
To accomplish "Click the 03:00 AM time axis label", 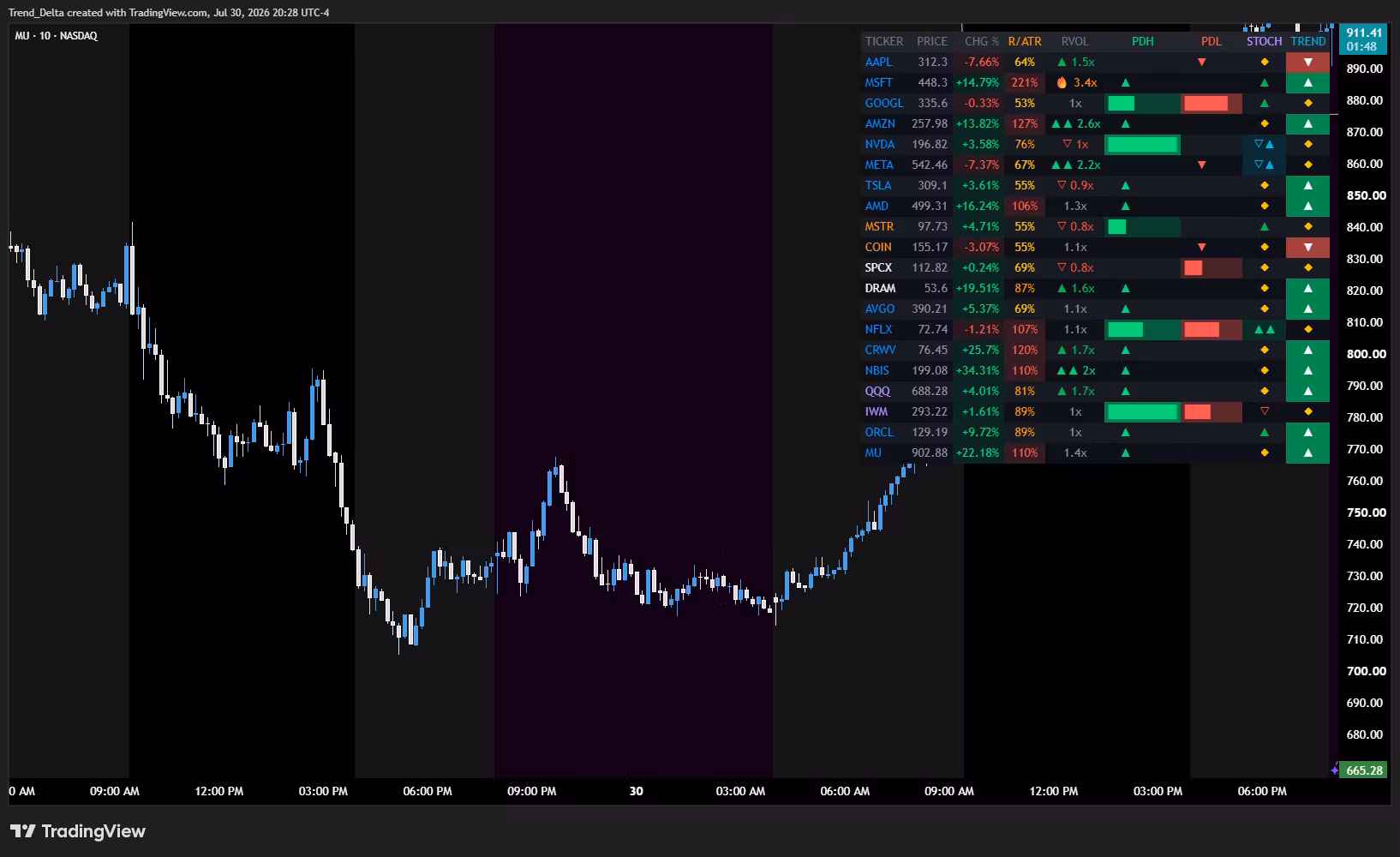I will click(740, 791).
